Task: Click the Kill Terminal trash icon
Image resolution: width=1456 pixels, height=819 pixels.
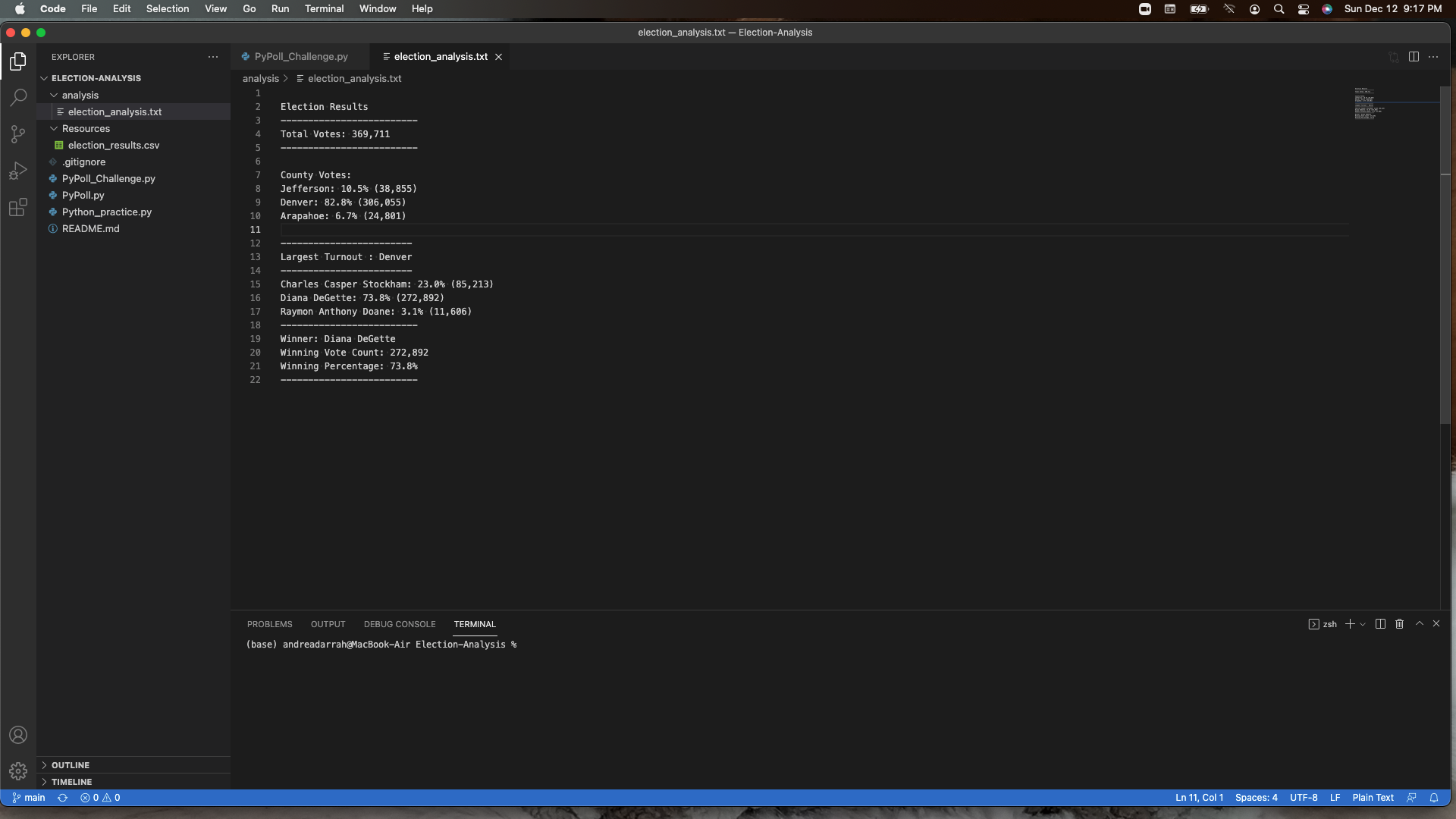Action: [x=1399, y=624]
